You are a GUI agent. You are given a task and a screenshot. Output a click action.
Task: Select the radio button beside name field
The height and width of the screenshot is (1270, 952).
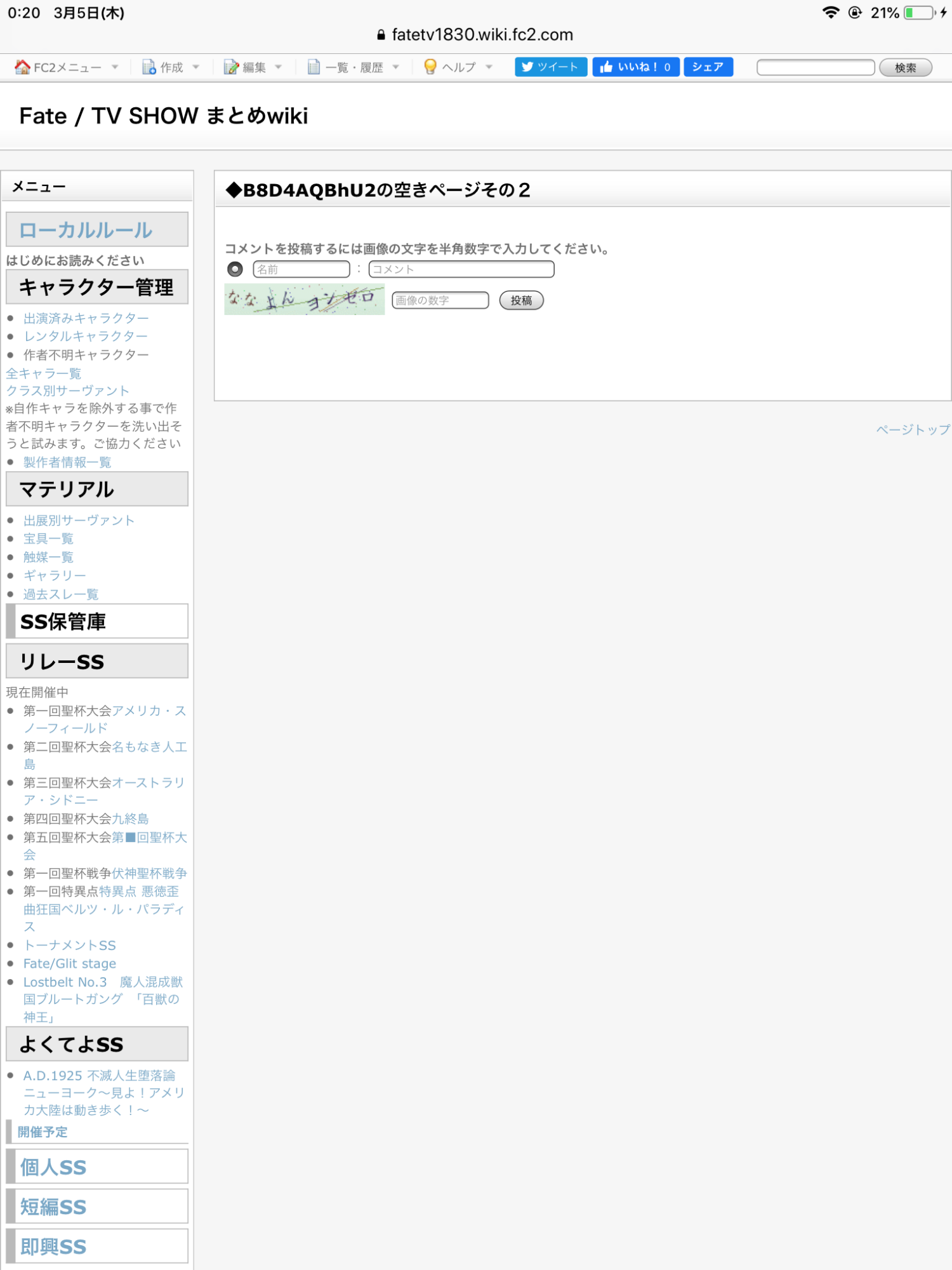[x=235, y=269]
